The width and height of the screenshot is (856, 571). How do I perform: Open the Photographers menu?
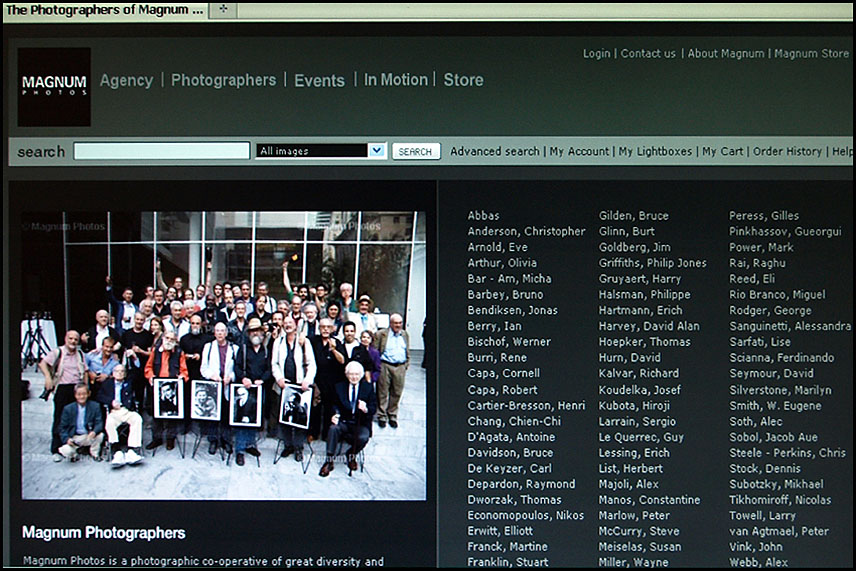[223, 80]
